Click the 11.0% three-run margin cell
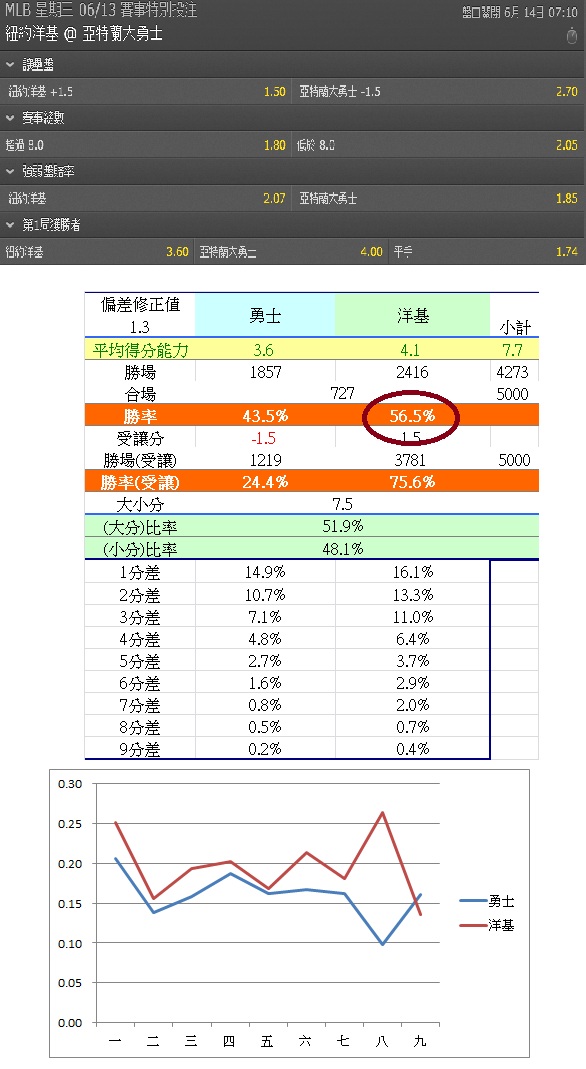The height and width of the screenshot is (1069, 586). pos(413,616)
